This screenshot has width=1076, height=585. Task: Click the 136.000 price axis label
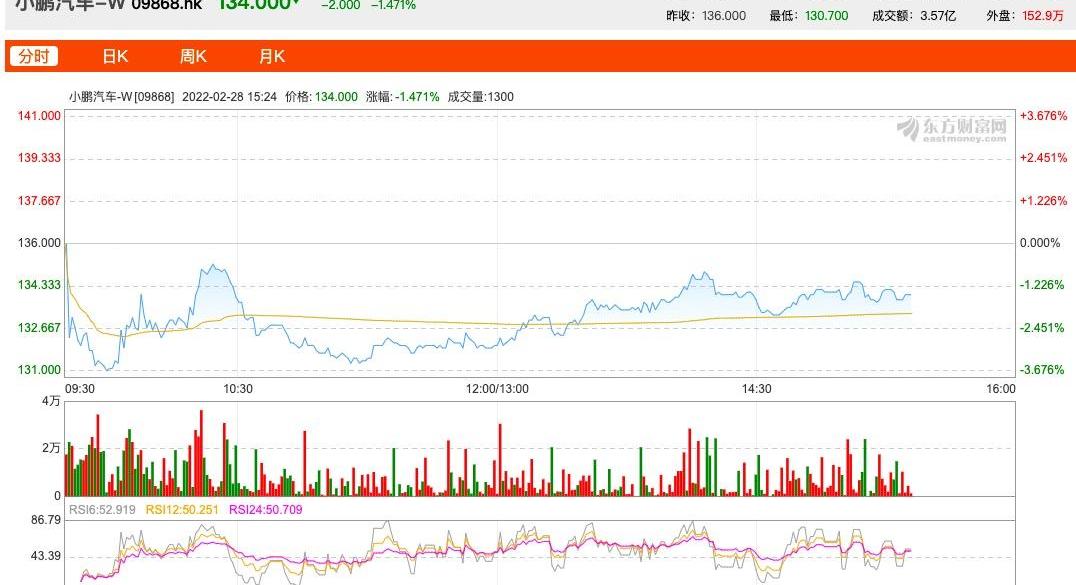click(39, 242)
